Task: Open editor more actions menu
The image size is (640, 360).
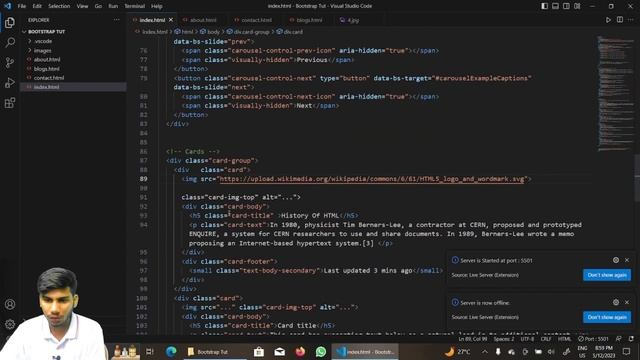Action: point(631,20)
